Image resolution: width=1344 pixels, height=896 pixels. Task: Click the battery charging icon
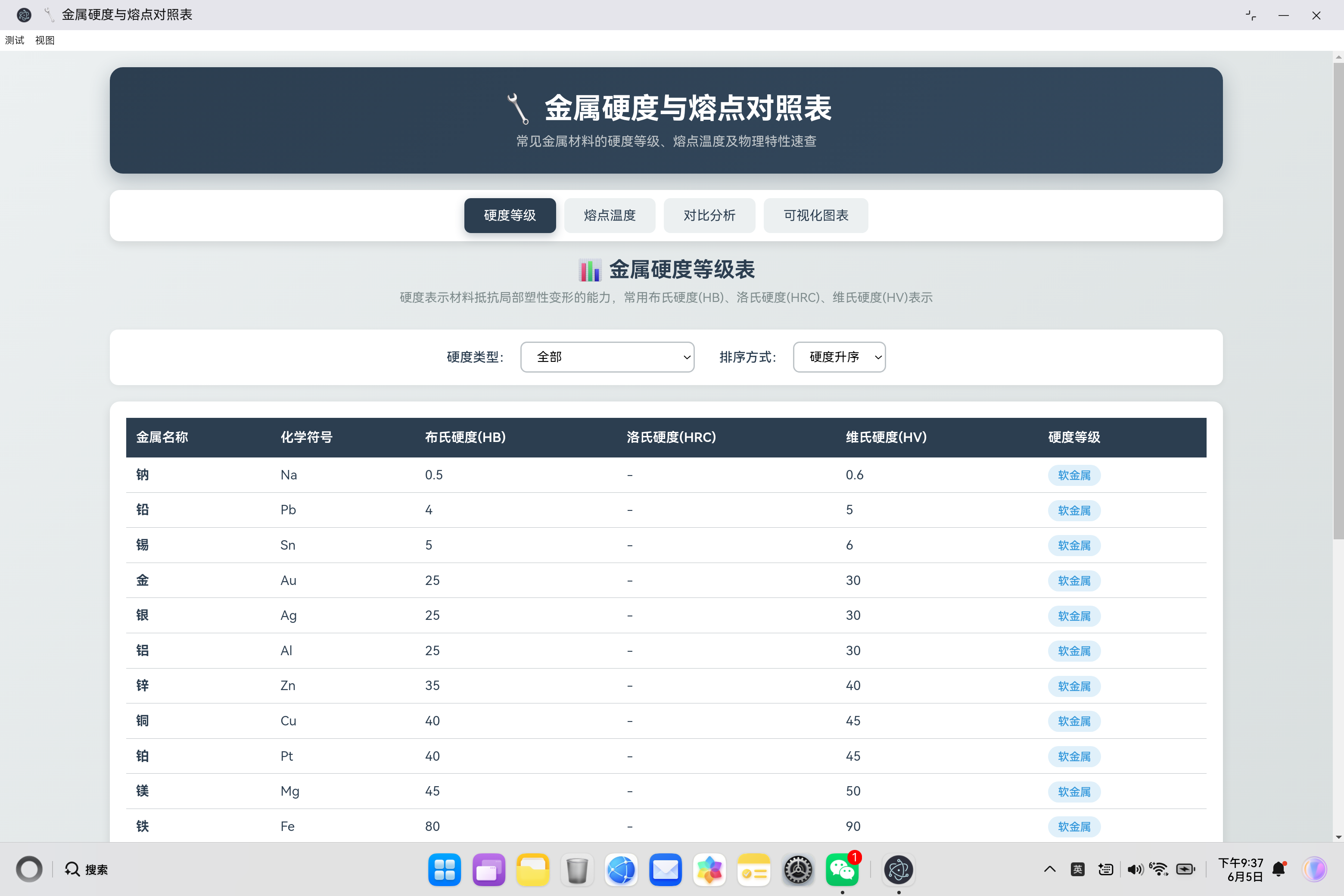tap(1186, 869)
